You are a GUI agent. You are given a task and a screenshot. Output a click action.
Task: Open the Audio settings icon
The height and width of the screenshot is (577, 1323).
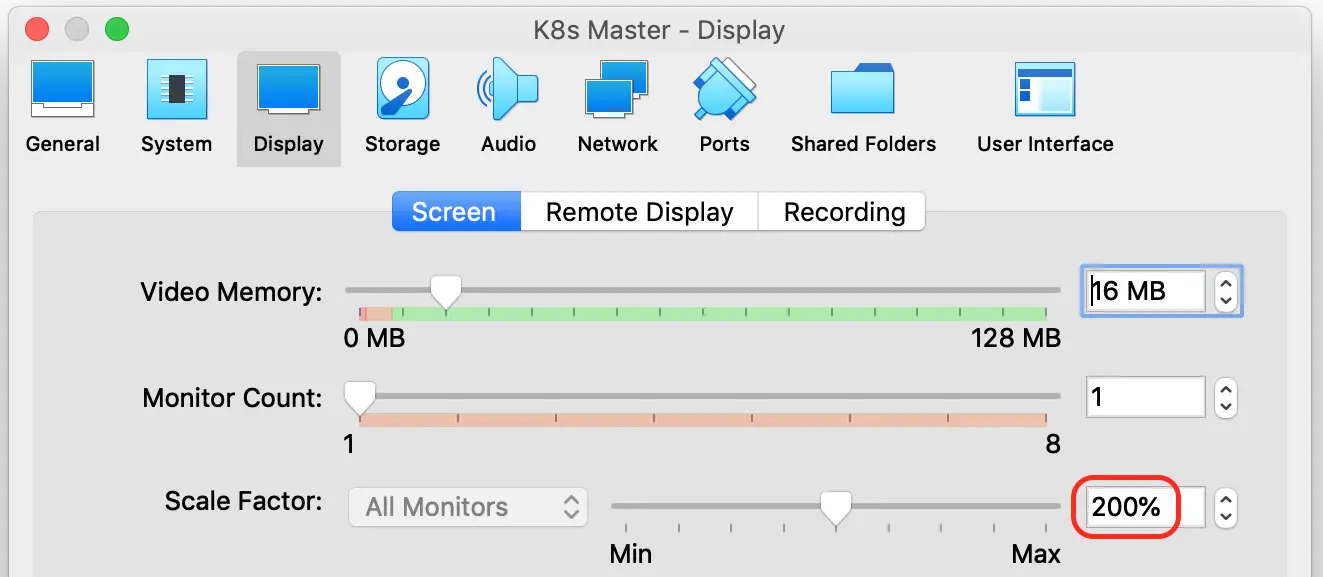pos(508,107)
